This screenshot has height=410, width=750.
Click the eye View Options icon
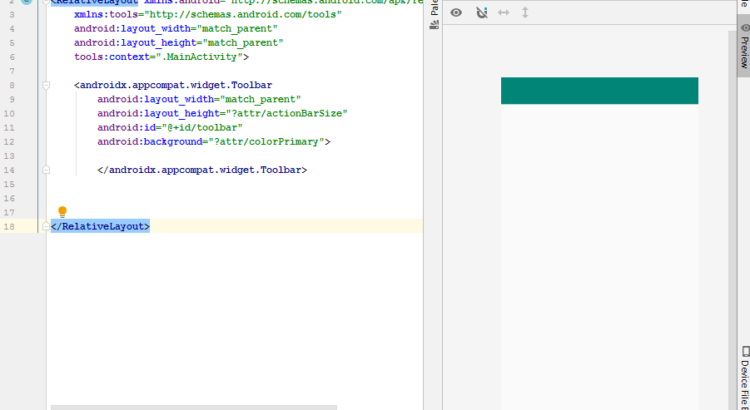click(456, 12)
